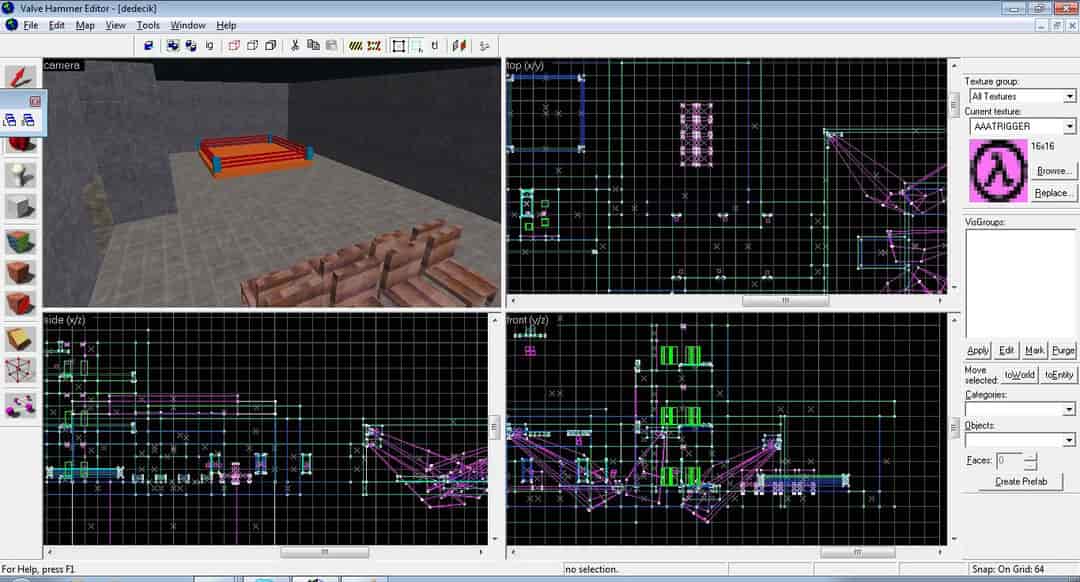This screenshot has height=582, width=1080.
Task: Click the toEntity button
Action: tap(1059, 375)
